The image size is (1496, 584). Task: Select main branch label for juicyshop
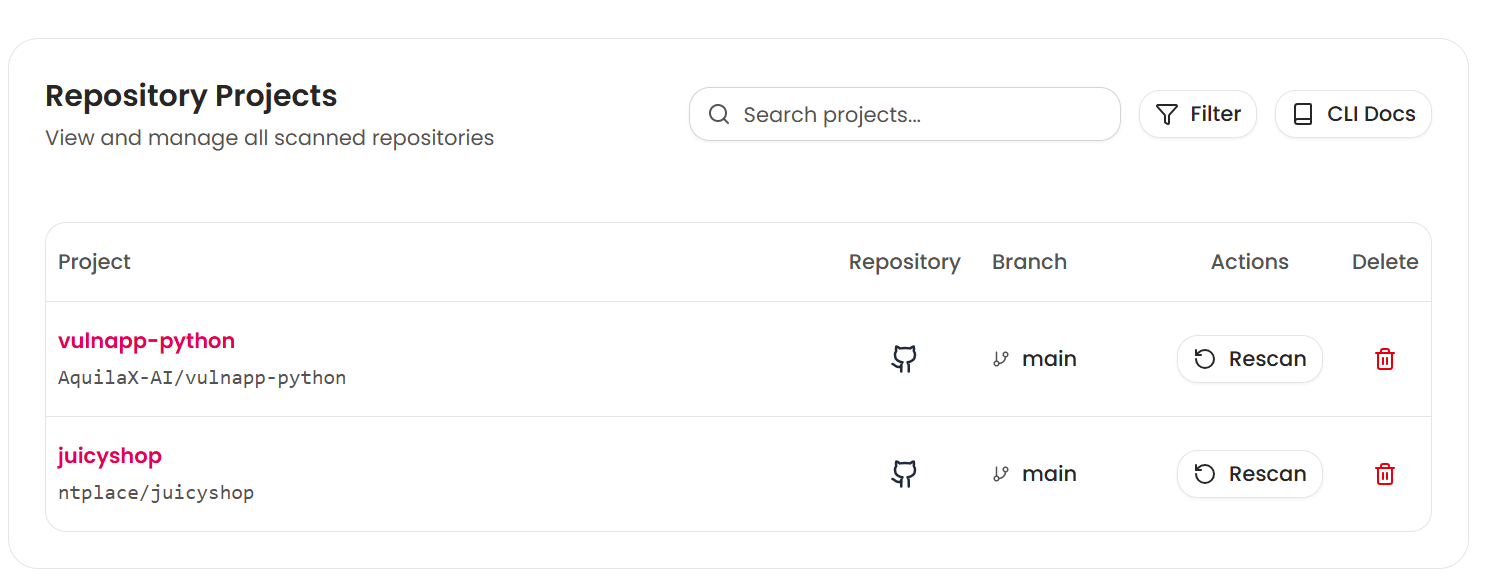point(1049,474)
